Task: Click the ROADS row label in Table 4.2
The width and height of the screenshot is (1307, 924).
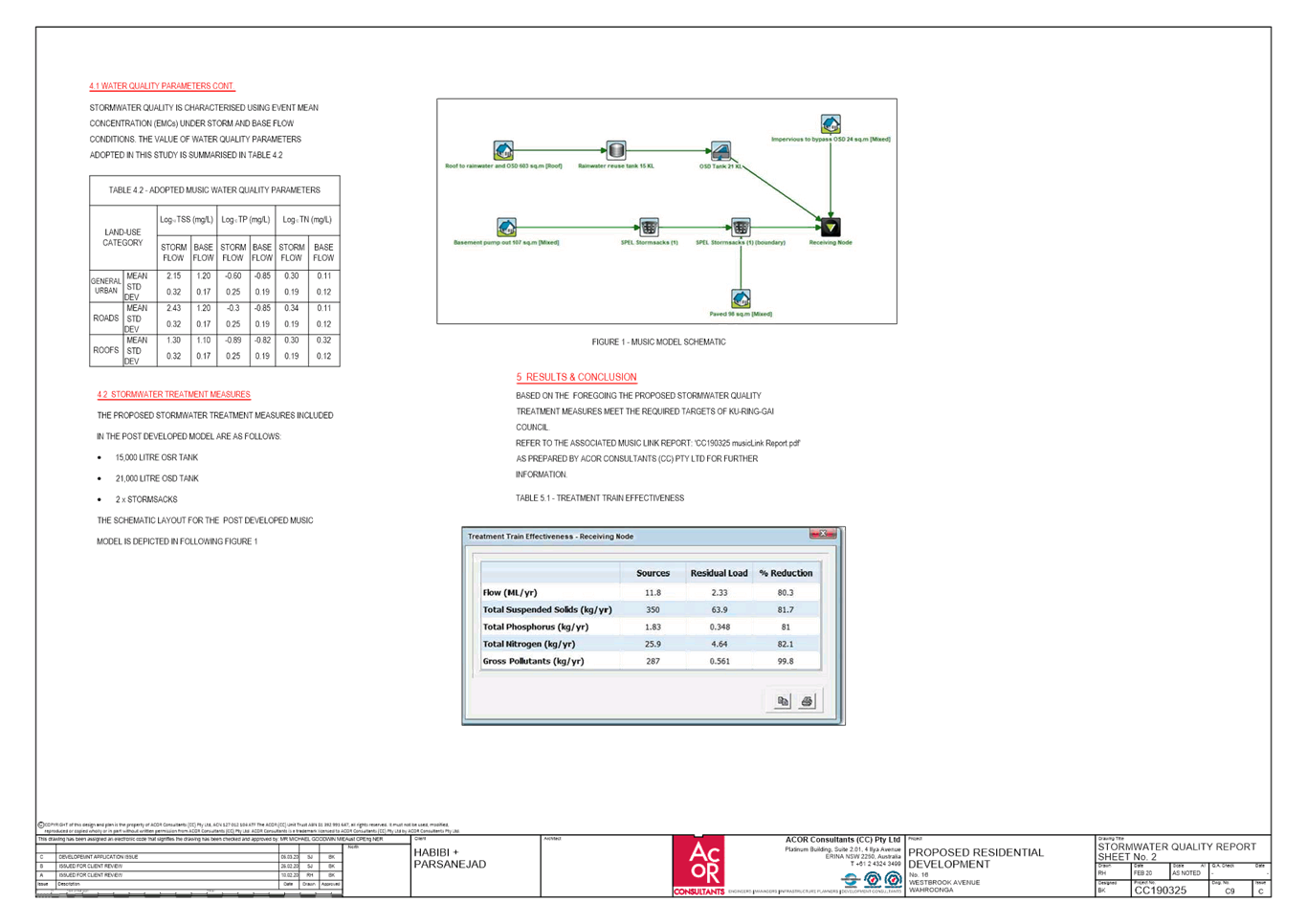Action: 105,319
